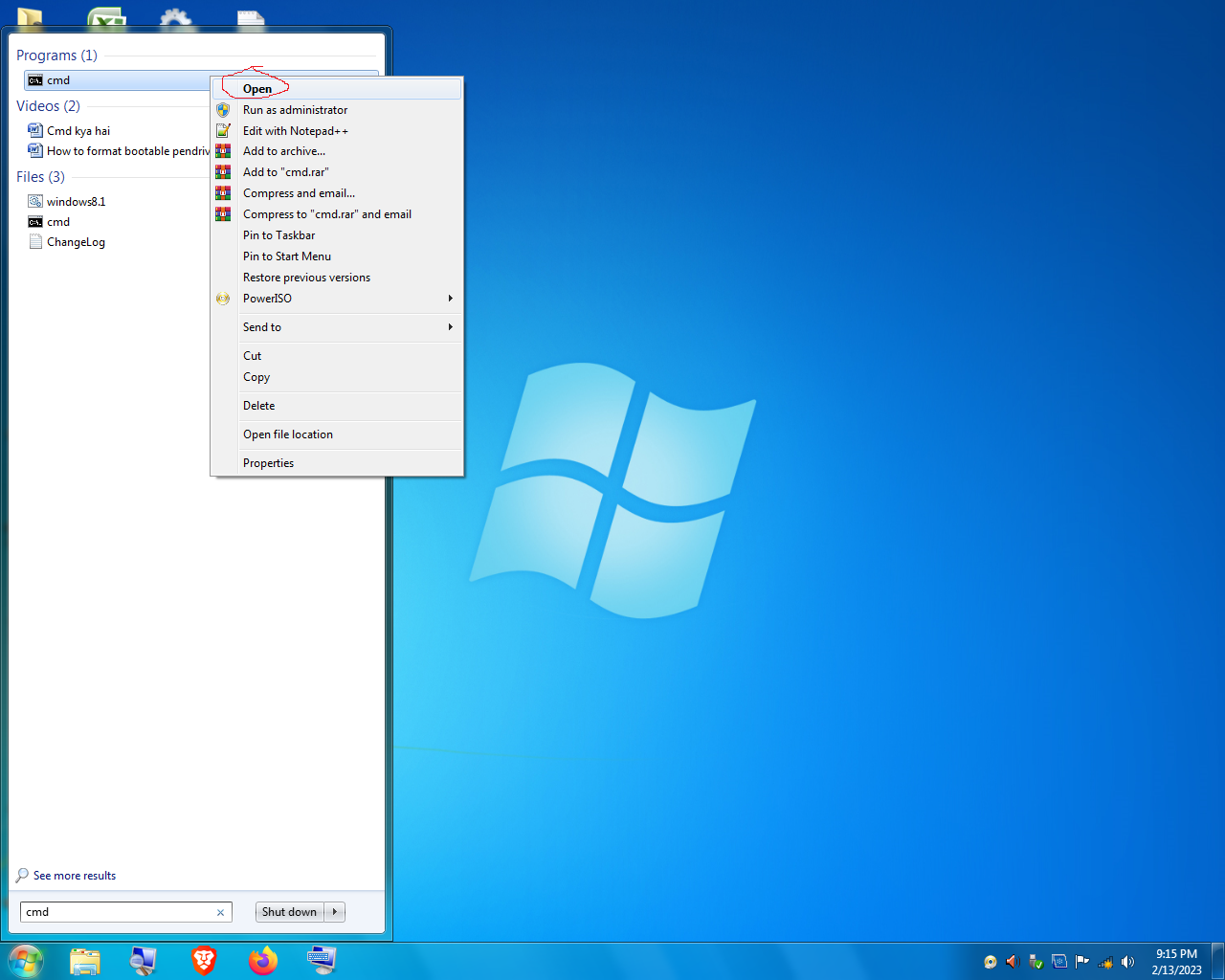Viewport: 1225px width, 980px height.
Task: Open the Shut down options arrow
Action: coord(335,912)
